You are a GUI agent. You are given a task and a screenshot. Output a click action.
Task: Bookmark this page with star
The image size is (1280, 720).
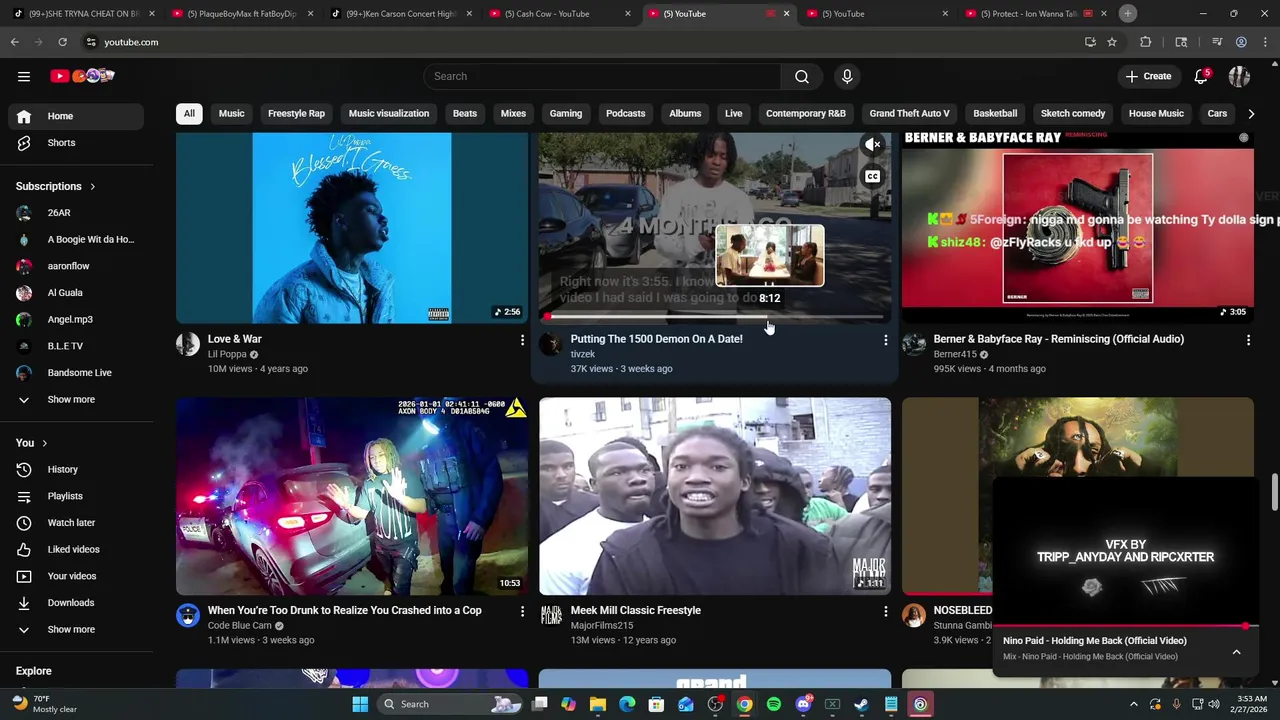[1111, 42]
